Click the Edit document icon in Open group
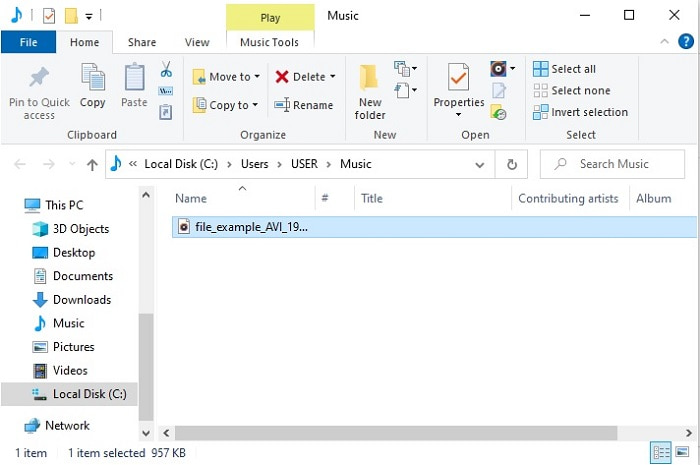 [499, 91]
